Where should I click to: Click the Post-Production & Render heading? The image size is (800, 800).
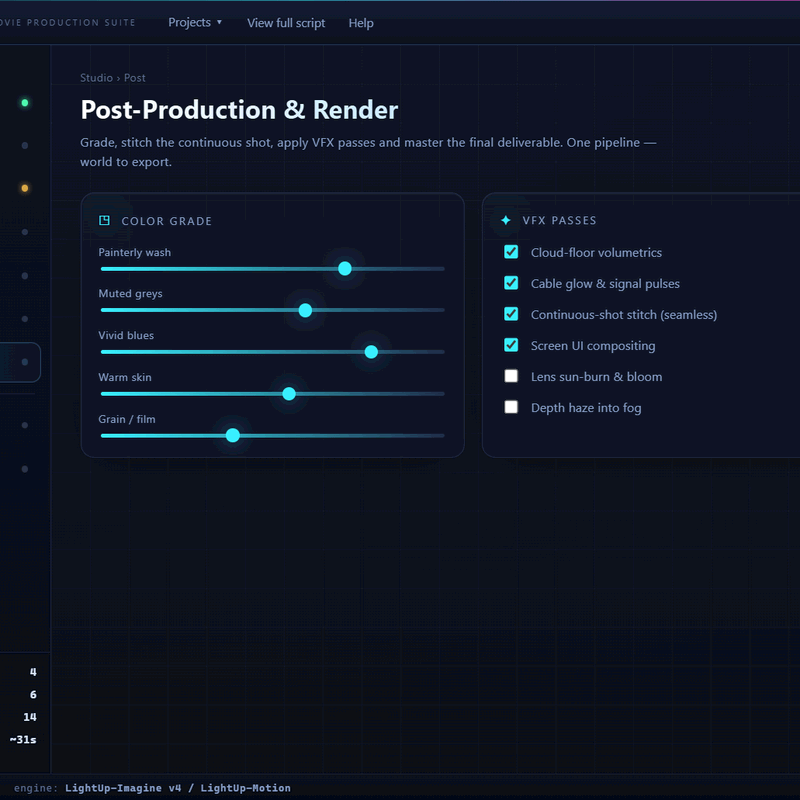click(x=239, y=110)
